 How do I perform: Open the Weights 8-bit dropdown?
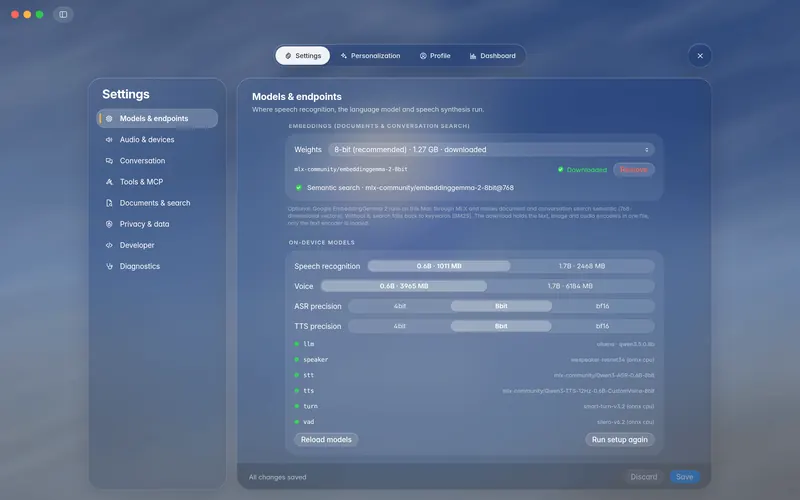491,149
